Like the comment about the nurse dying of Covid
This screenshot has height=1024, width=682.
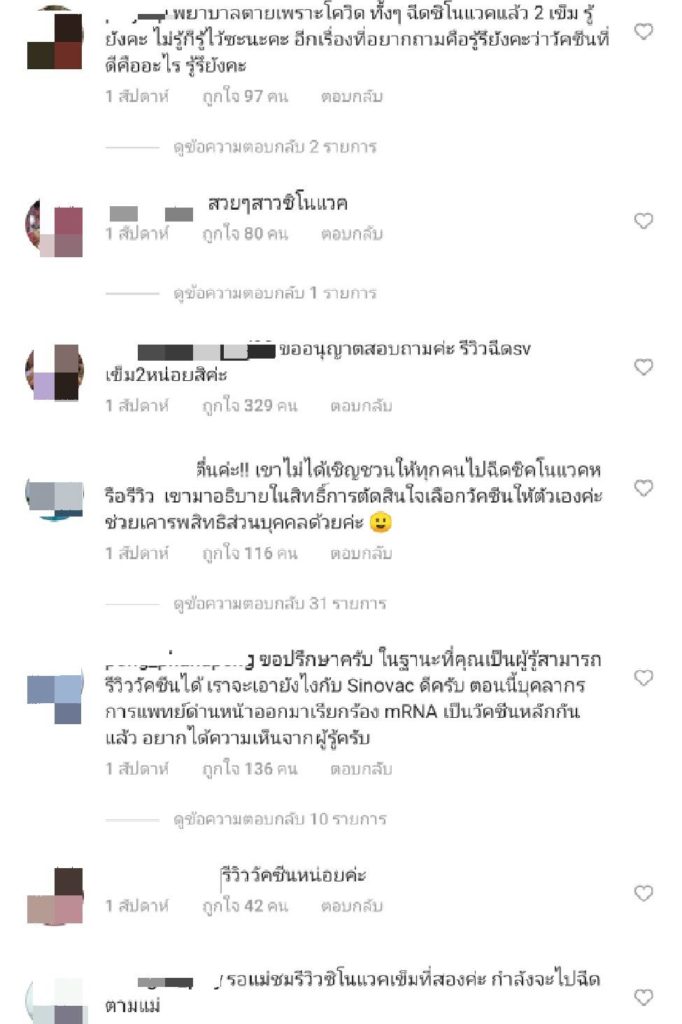pyautogui.click(x=643, y=31)
